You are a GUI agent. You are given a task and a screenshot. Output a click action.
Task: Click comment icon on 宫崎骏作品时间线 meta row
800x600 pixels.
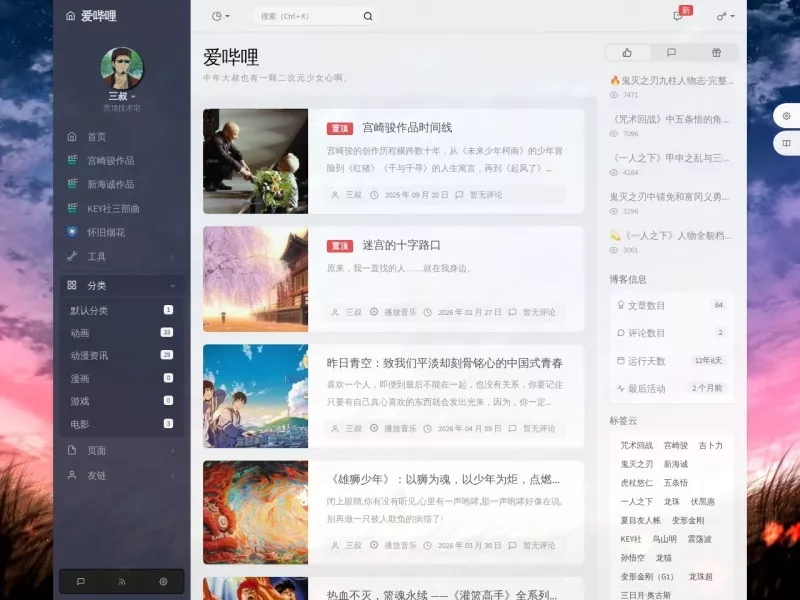[459, 195]
